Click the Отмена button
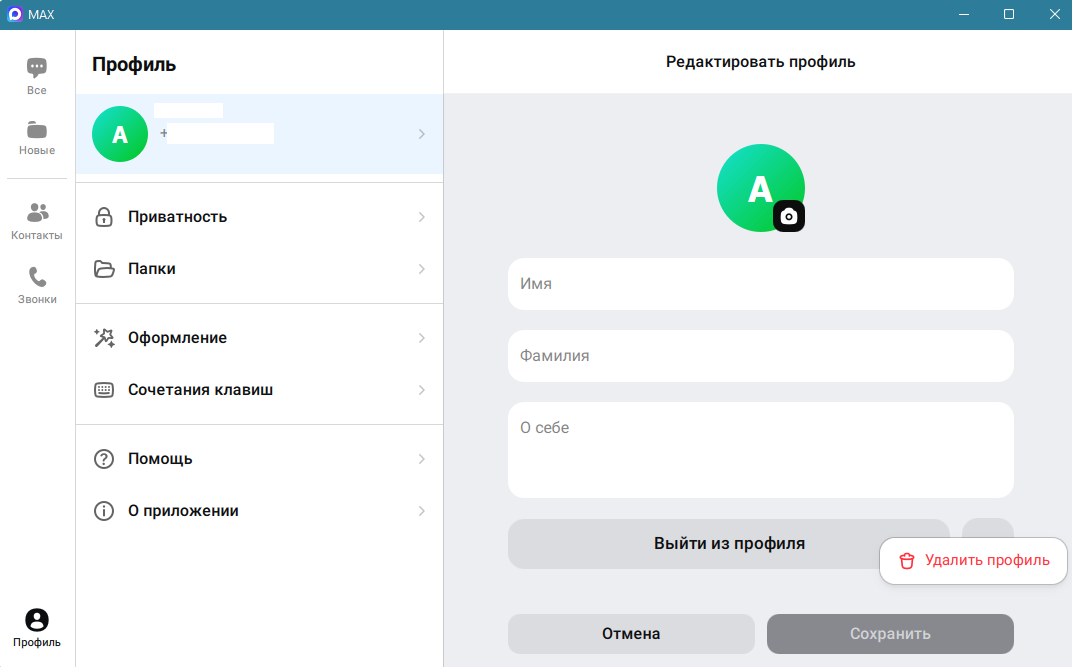The height and width of the screenshot is (667, 1072). 631,634
